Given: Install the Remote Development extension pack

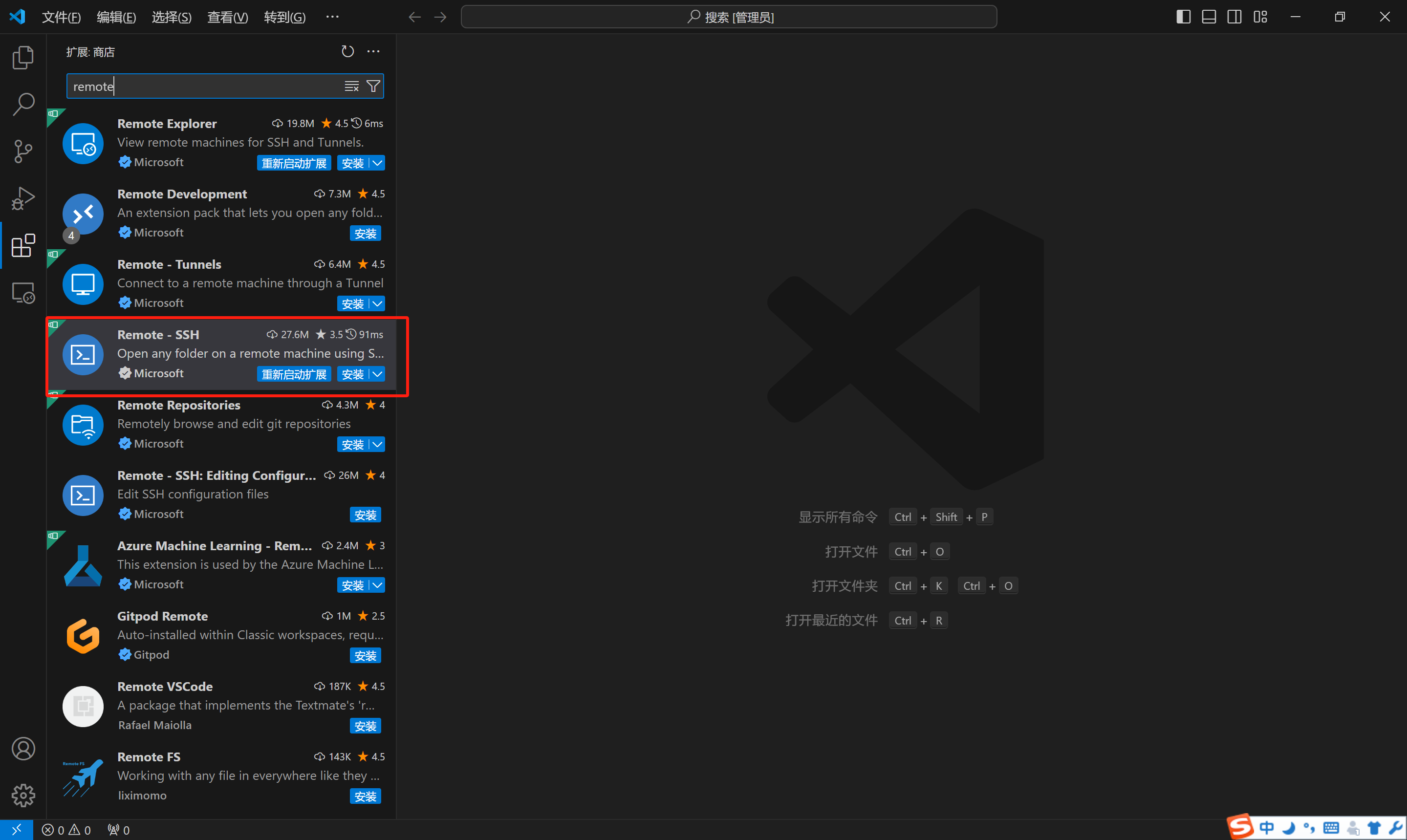Looking at the screenshot, I should tap(365, 233).
